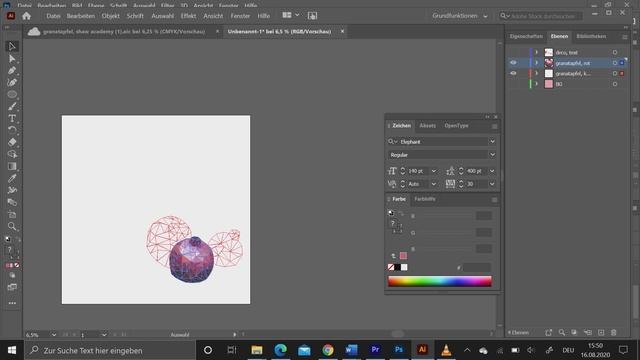Expand the 'granatapfel, k...' layer

click(537, 73)
